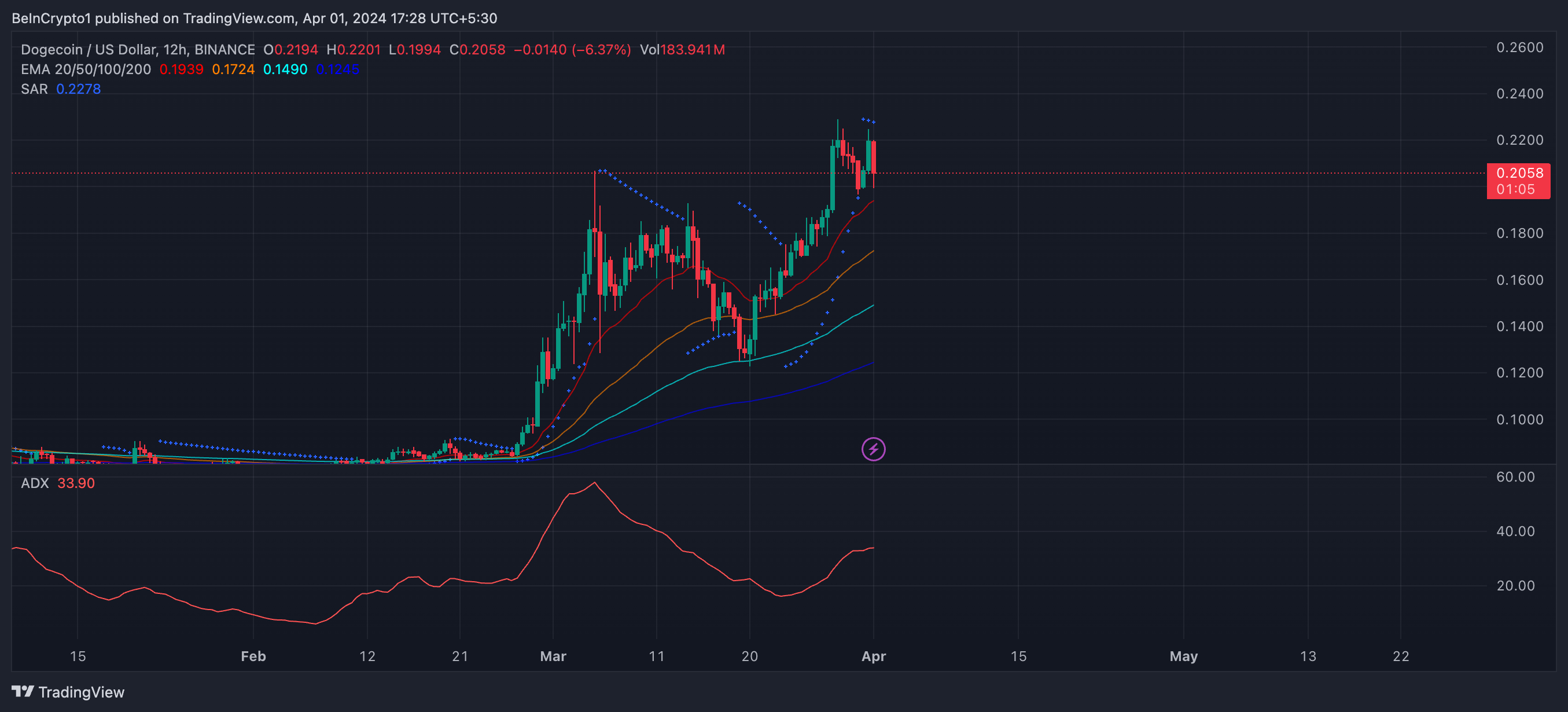Click the Apr label on time axis
Image resolution: width=1568 pixels, height=712 pixels.
click(874, 656)
